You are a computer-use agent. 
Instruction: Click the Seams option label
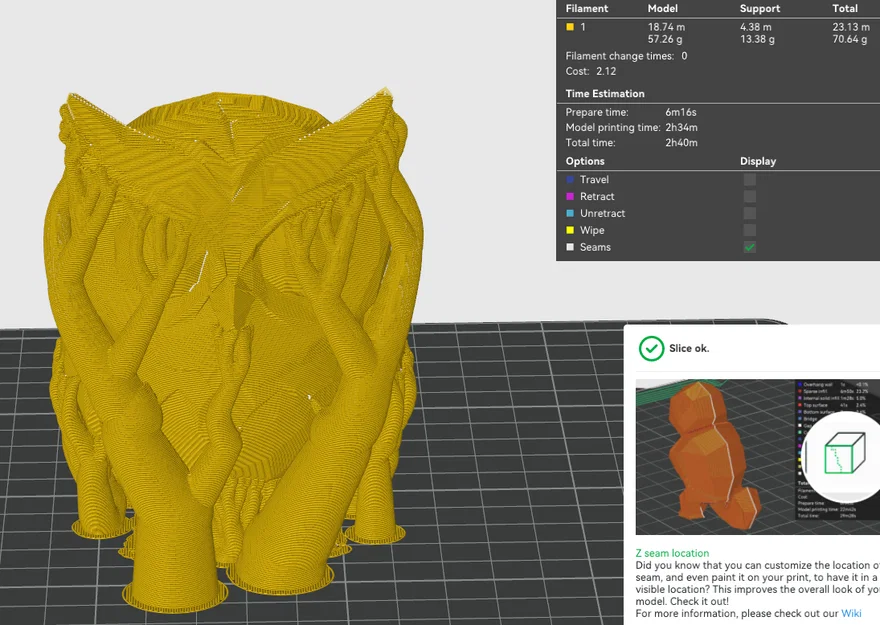click(595, 247)
